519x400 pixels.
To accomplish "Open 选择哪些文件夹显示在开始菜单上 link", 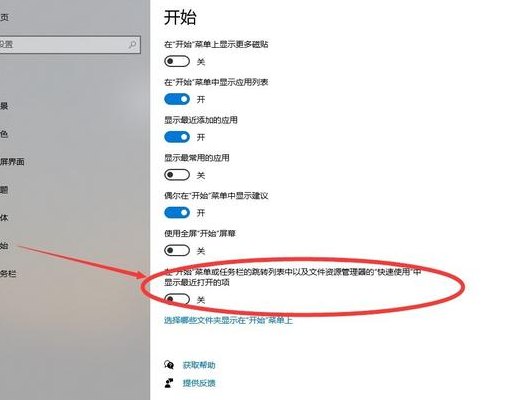I will tap(228, 321).
